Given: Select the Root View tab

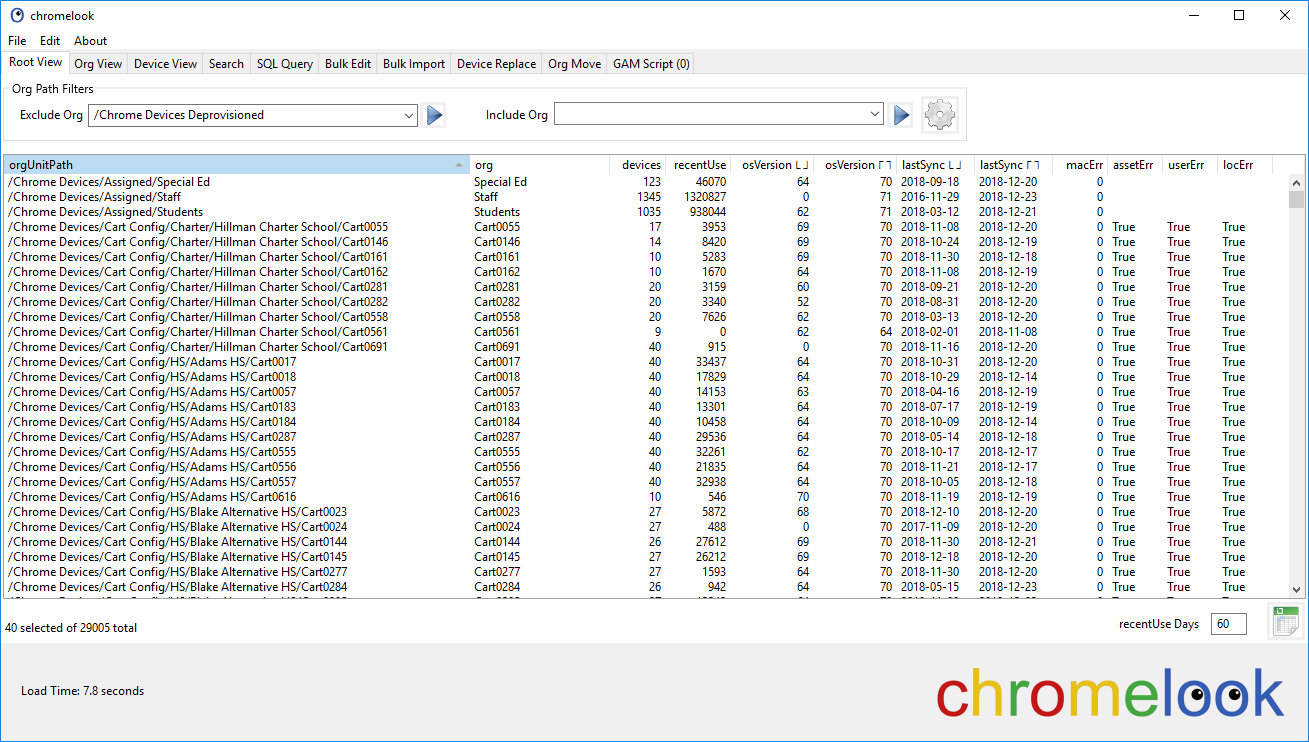Looking at the screenshot, I should coord(35,62).
